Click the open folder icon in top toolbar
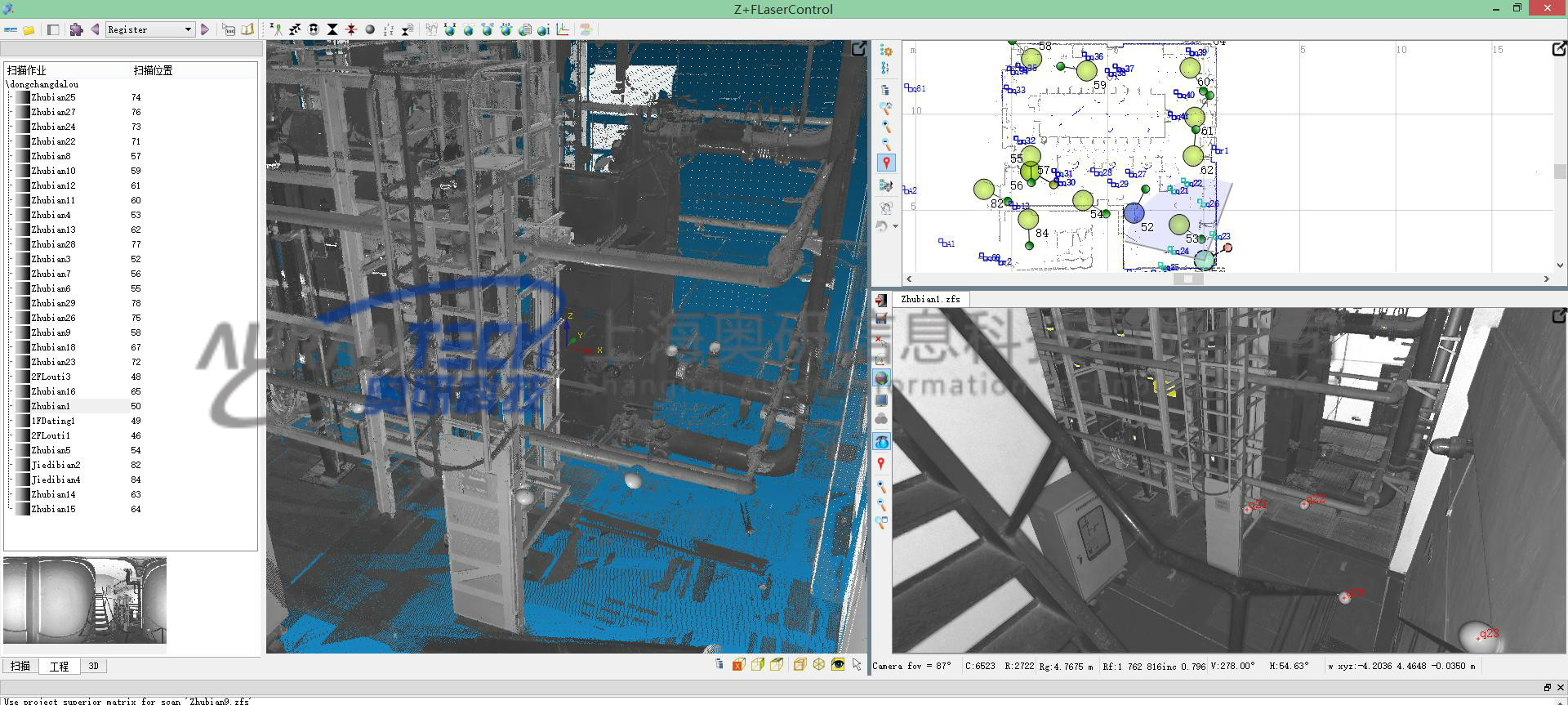 (29, 29)
